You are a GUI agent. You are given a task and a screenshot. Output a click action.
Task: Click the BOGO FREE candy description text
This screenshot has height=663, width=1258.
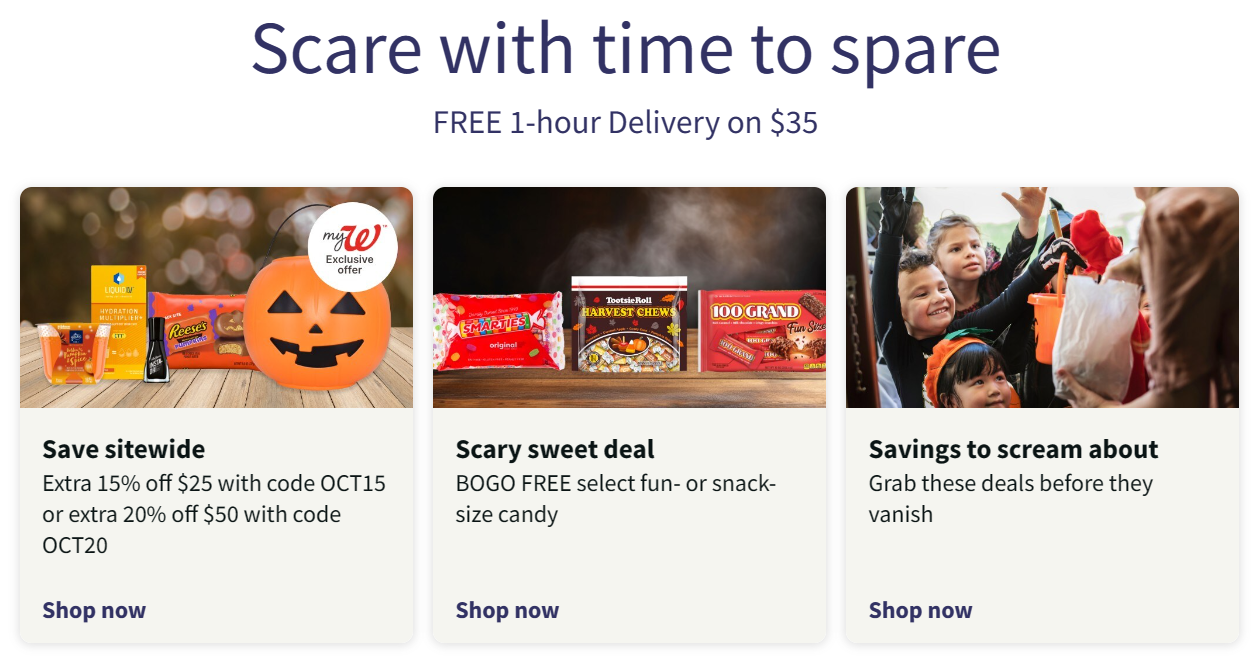[615, 499]
